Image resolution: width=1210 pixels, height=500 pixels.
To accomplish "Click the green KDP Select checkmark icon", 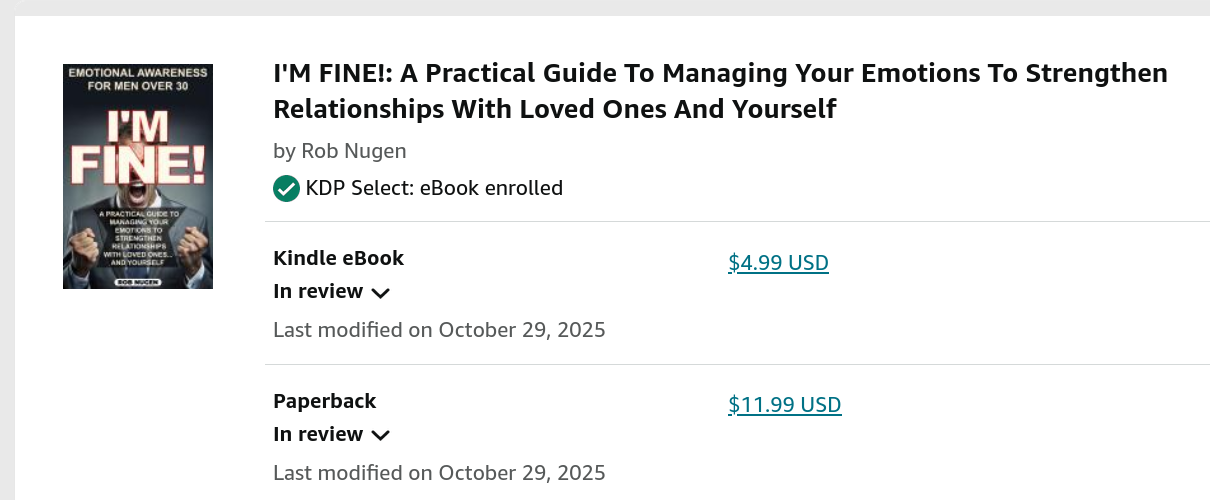I will click(x=286, y=188).
